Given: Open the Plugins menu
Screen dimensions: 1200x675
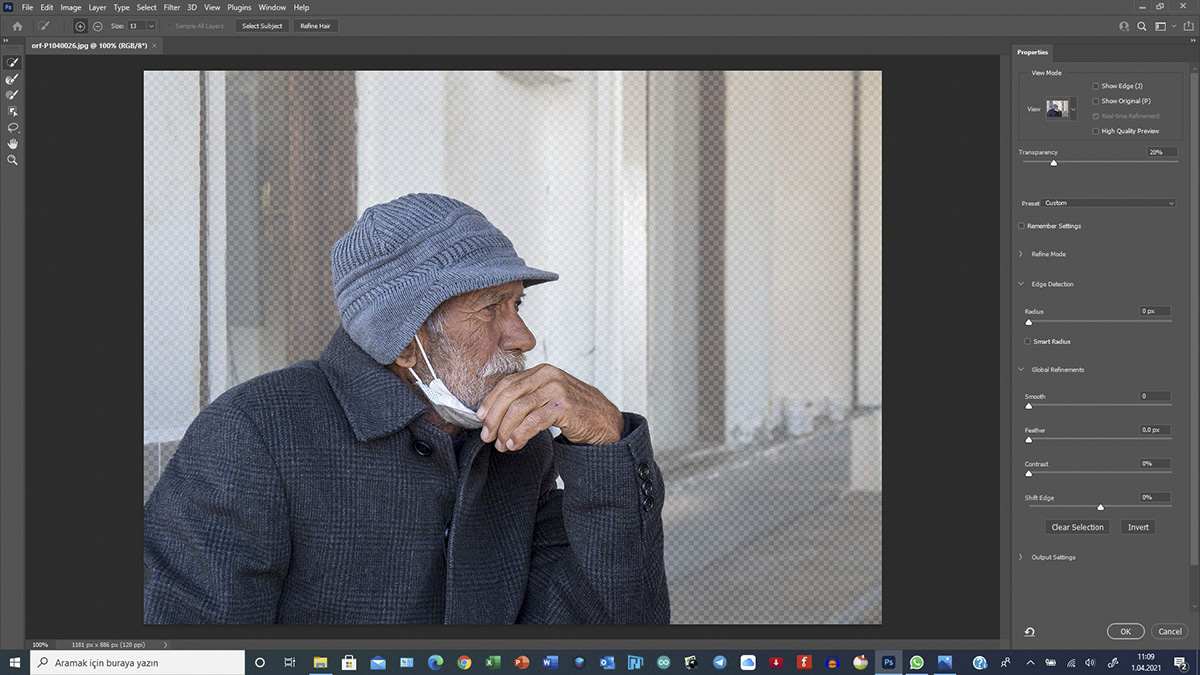Looking at the screenshot, I should [239, 7].
